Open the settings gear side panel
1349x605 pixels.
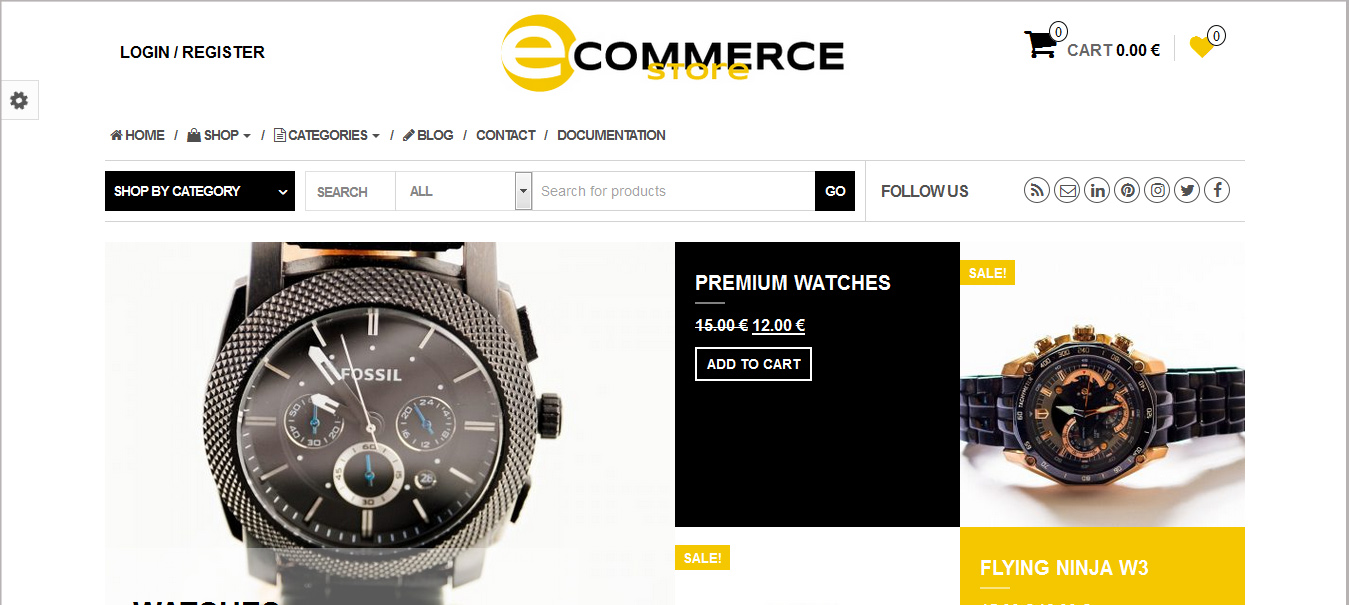[x=19, y=100]
